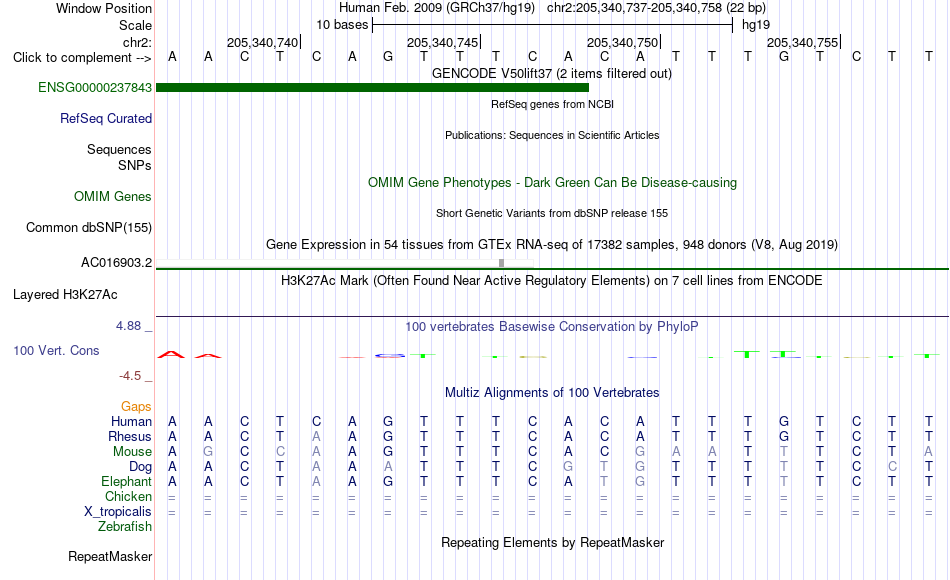The height and width of the screenshot is (580, 950).
Task: Click the blue oval mark in PhyloP track
Action: [x=390, y=355]
